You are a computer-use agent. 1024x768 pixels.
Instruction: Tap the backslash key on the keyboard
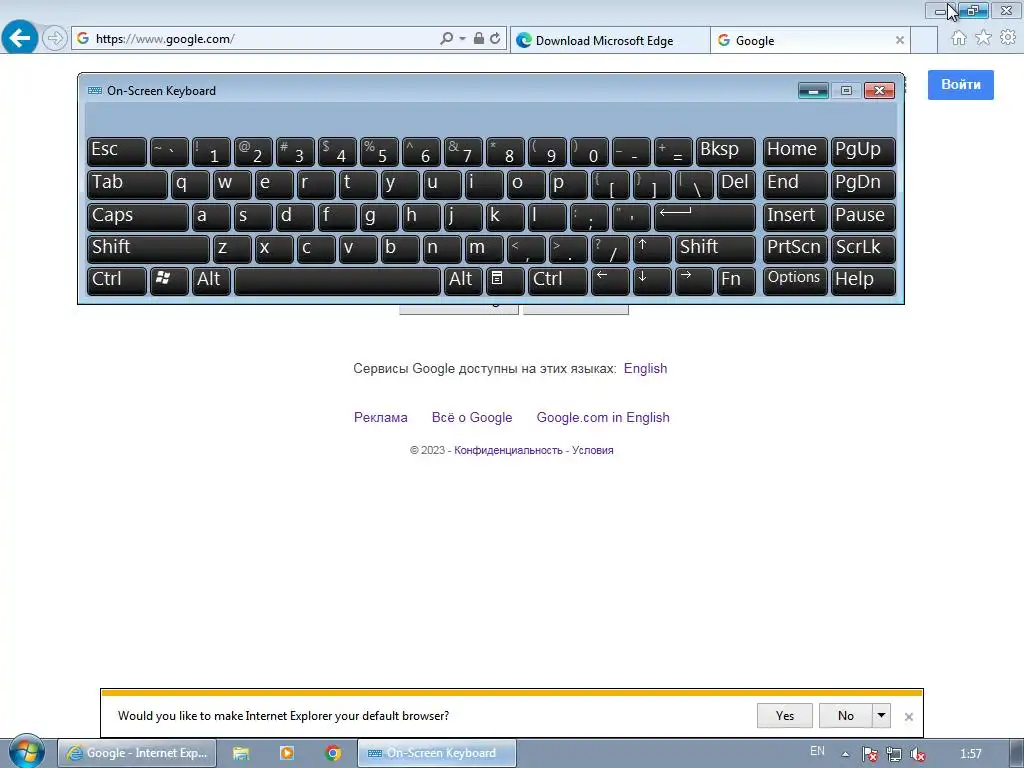coord(694,184)
